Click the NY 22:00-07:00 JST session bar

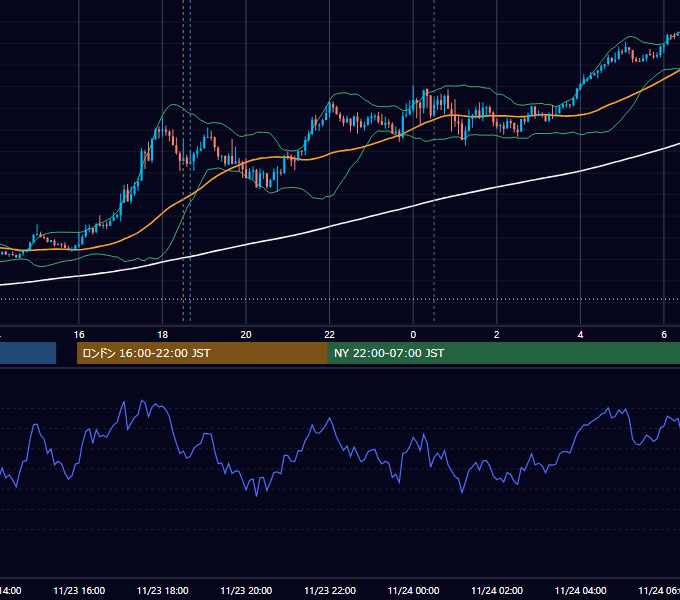[503, 353]
